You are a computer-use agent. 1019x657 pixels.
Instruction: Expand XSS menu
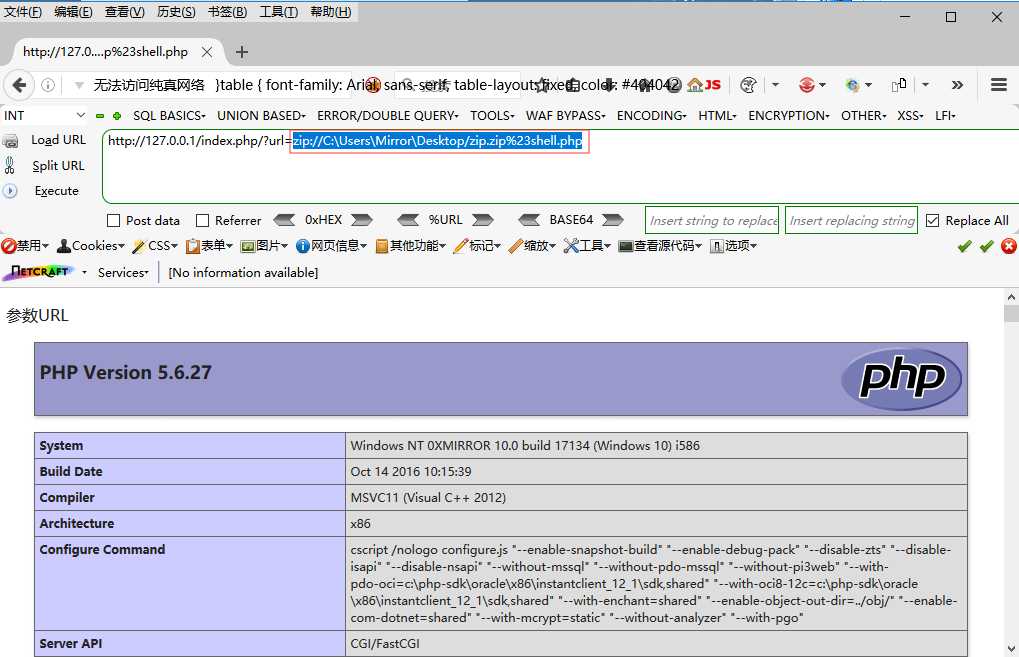(910, 116)
